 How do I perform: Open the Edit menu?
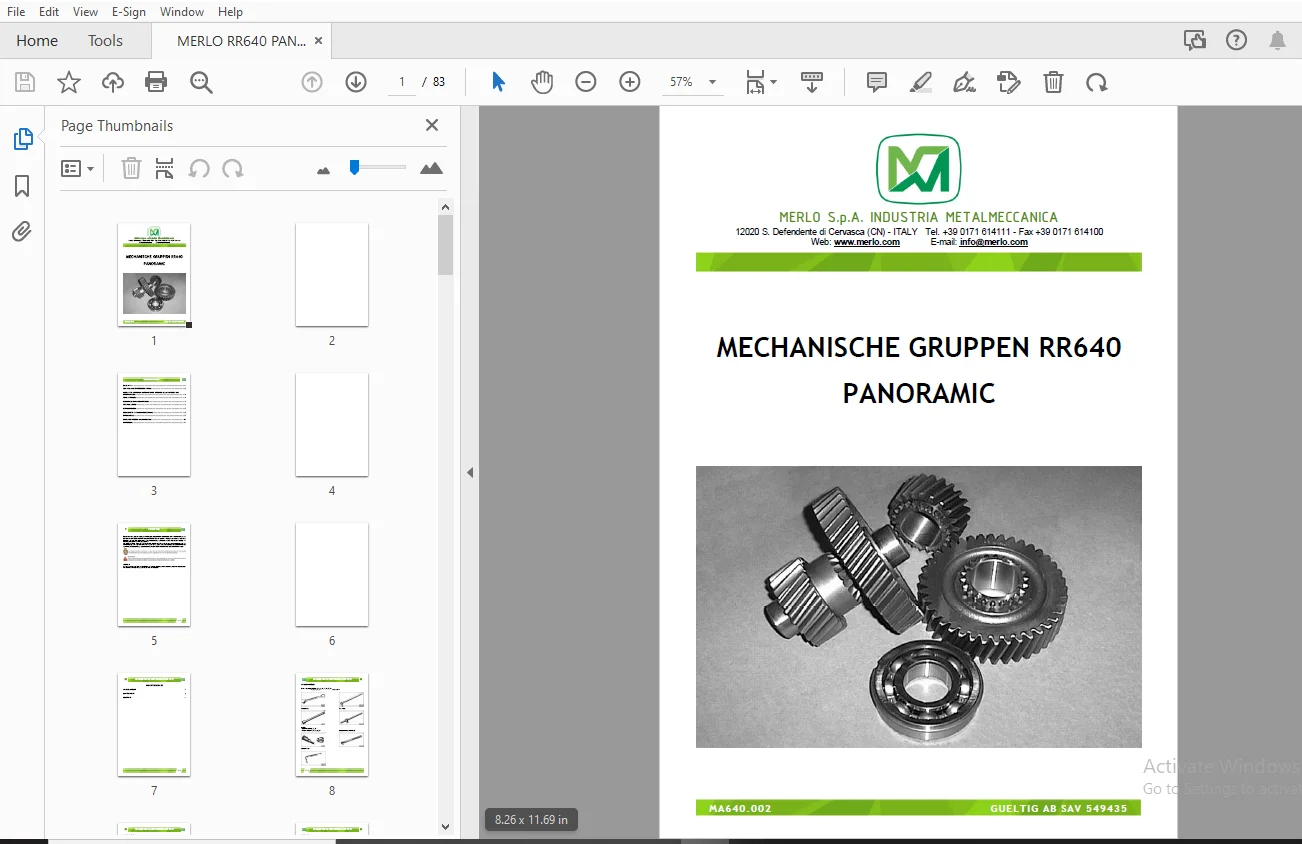[49, 12]
